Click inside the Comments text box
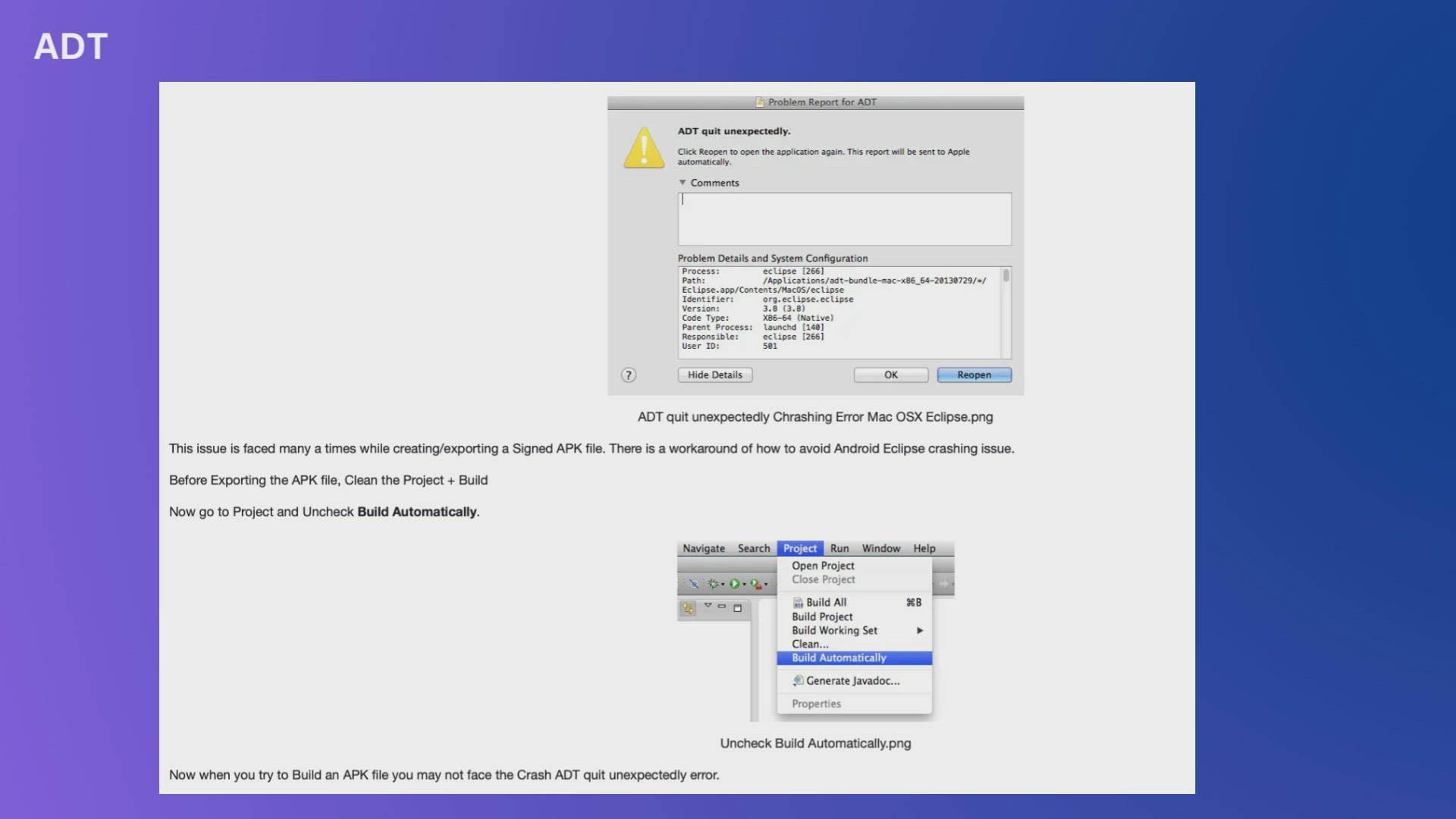Screen dimensions: 1456x819 [845, 219]
